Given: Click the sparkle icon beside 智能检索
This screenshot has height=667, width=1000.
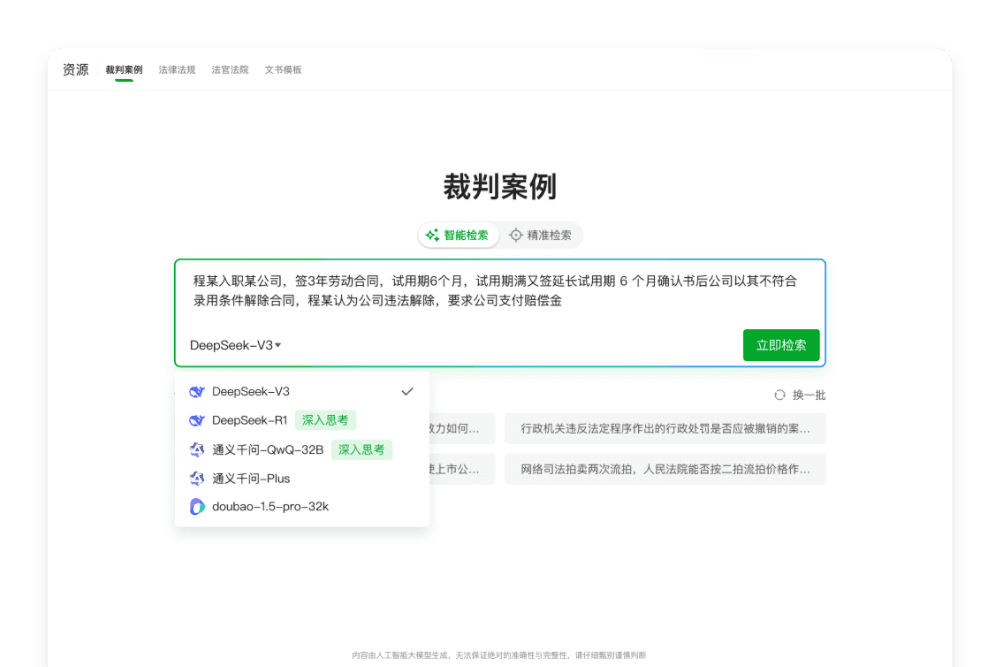Looking at the screenshot, I should click(432, 235).
